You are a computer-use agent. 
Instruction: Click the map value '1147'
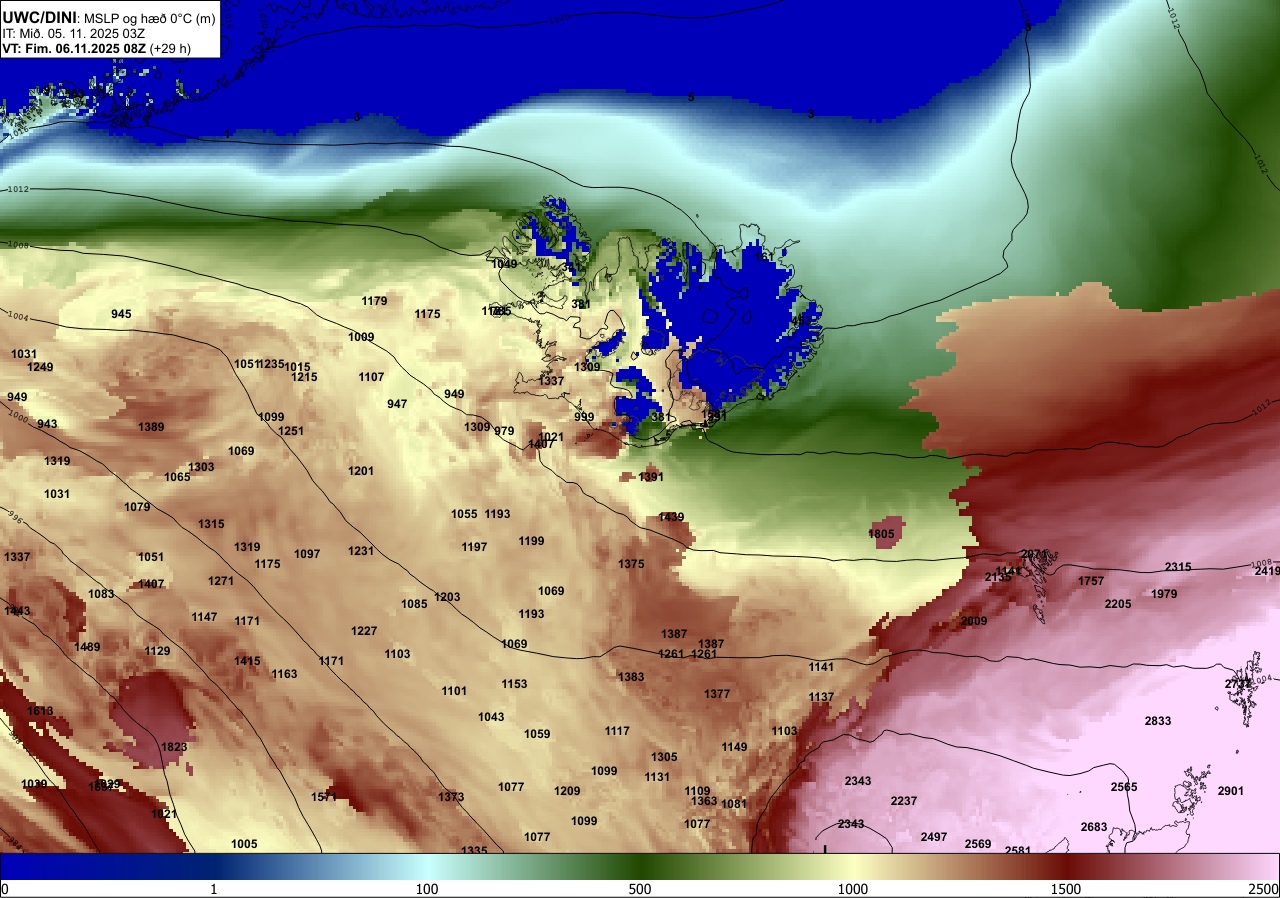tap(204, 617)
